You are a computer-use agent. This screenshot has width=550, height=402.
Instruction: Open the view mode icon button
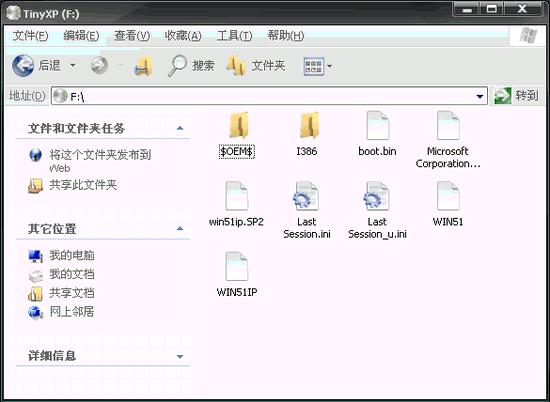click(x=314, y=66)
